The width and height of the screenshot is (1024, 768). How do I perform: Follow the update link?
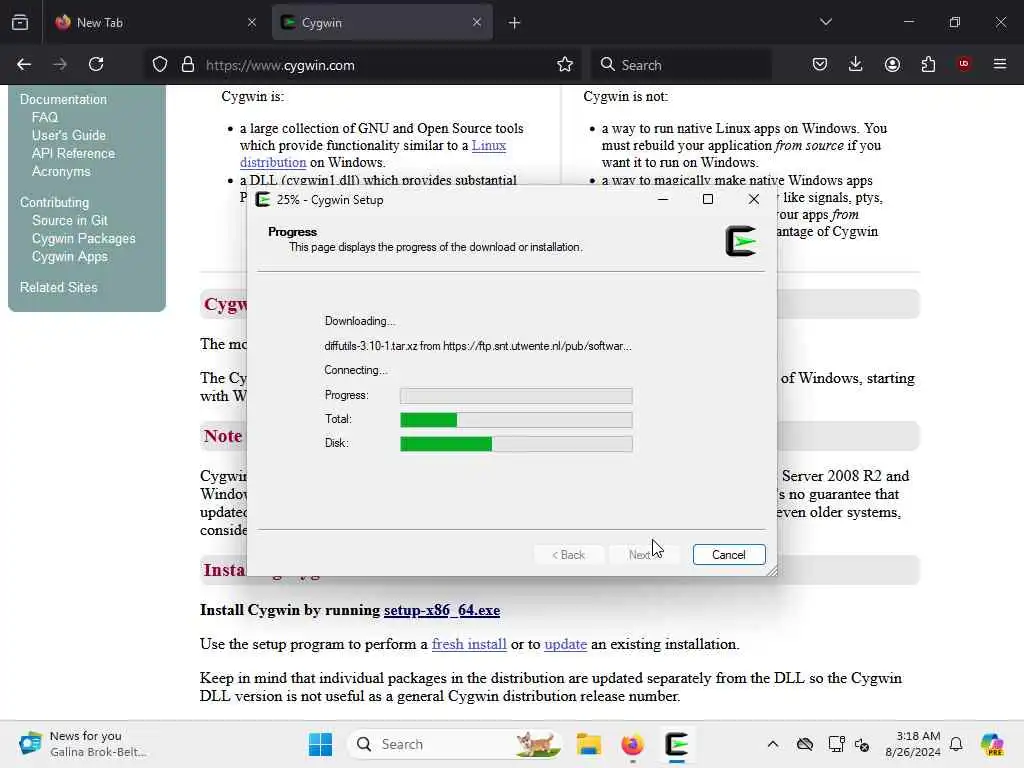tap(565, 644)
